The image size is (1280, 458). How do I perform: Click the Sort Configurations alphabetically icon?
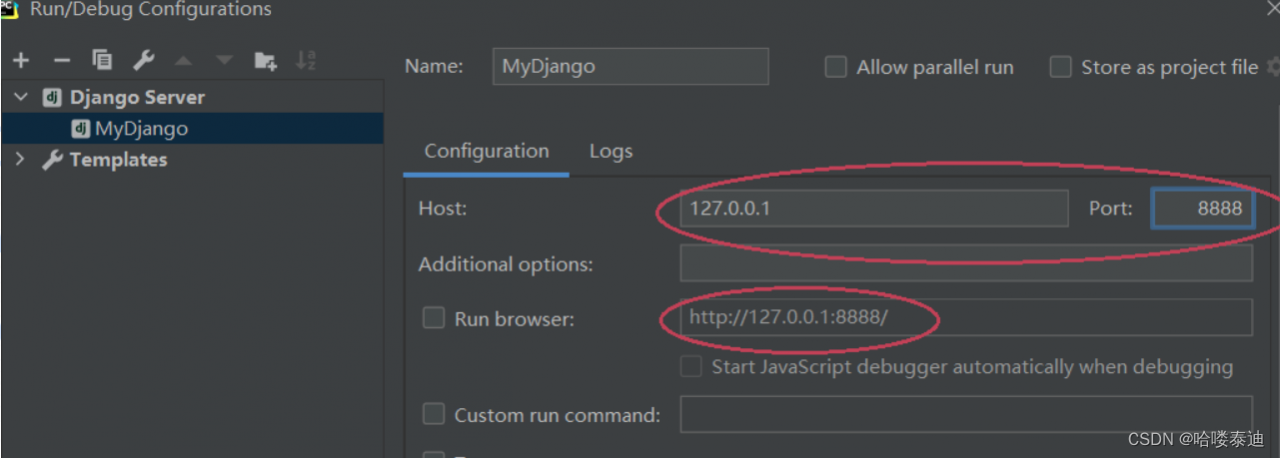pos(306,61)
